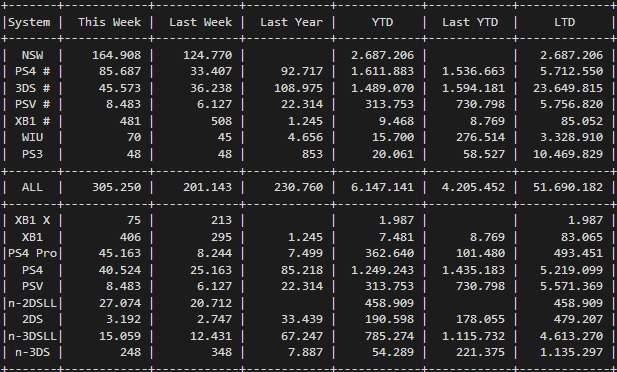Select NSW This Week value 164.908
The image size is (617, 372).
point(116,55)
